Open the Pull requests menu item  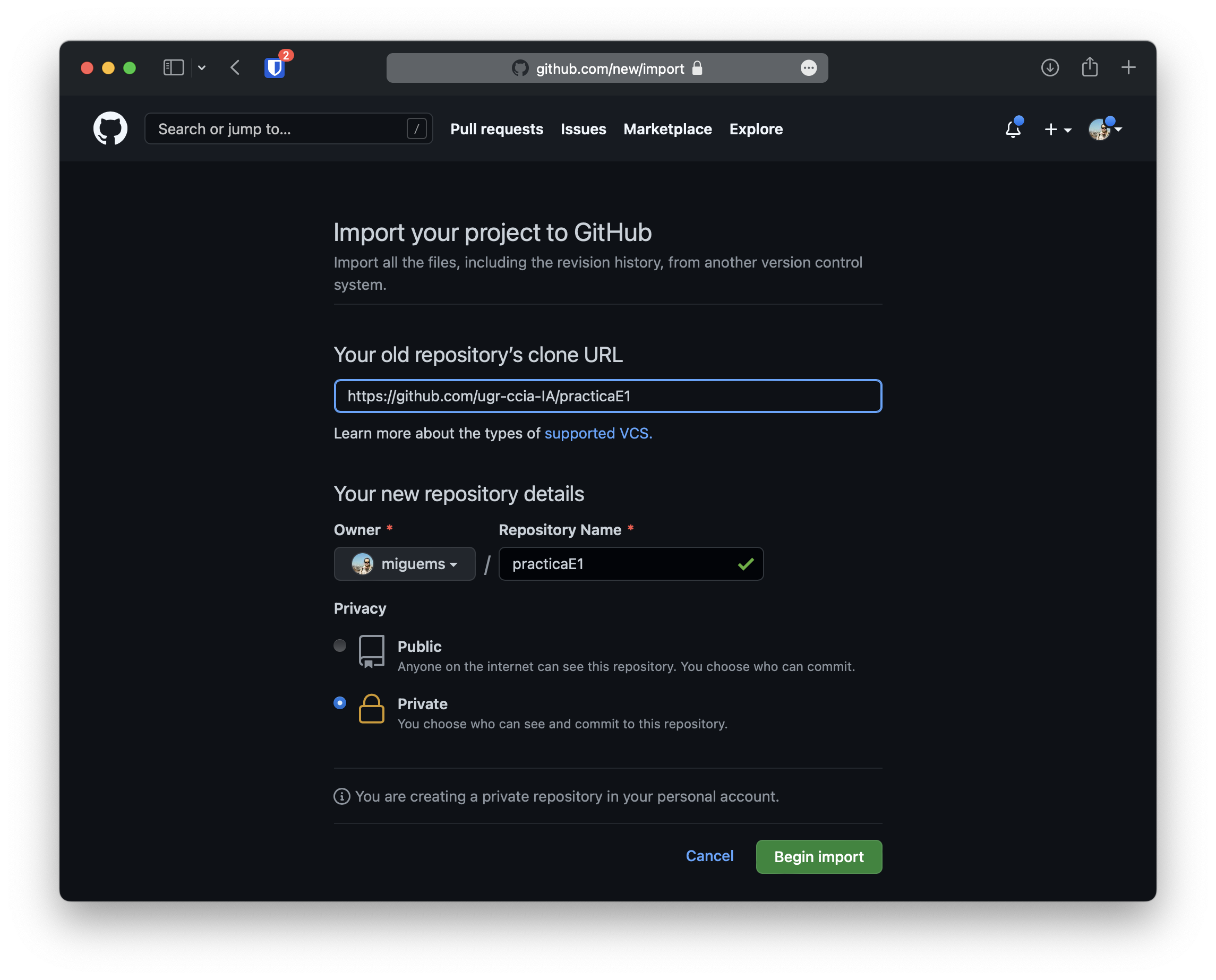pyautogui.click(x=496, y=128)
